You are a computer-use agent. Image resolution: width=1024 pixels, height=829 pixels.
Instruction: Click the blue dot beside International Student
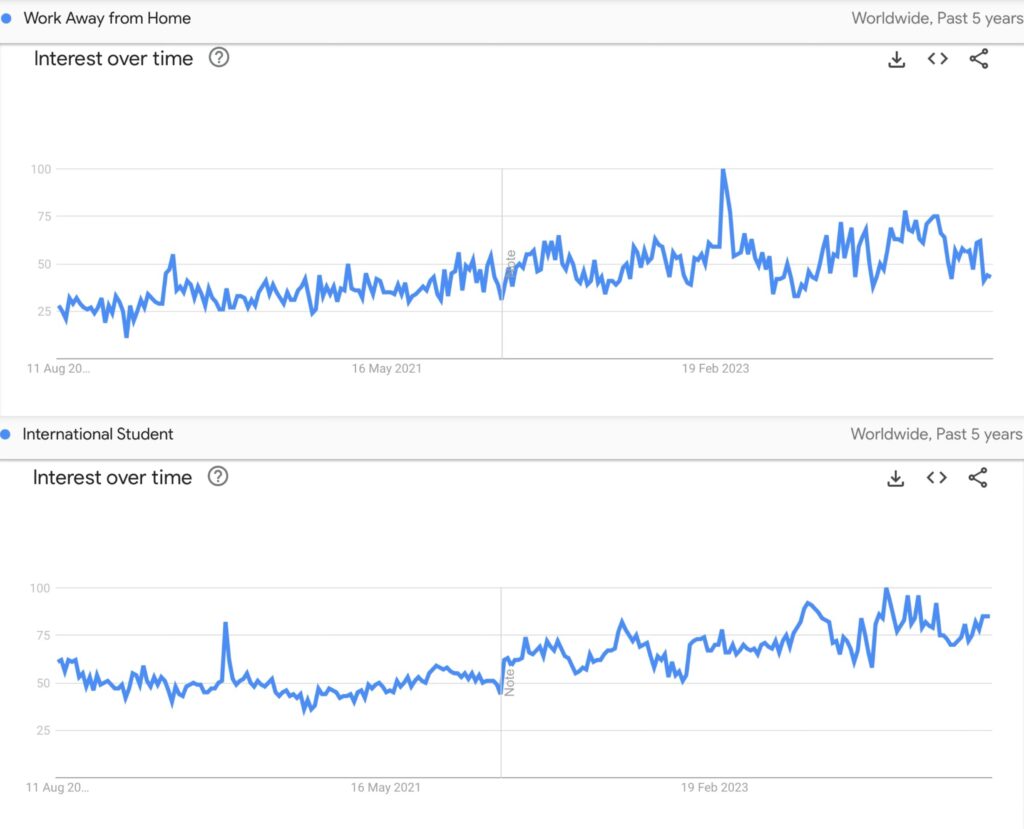(7, 434)
